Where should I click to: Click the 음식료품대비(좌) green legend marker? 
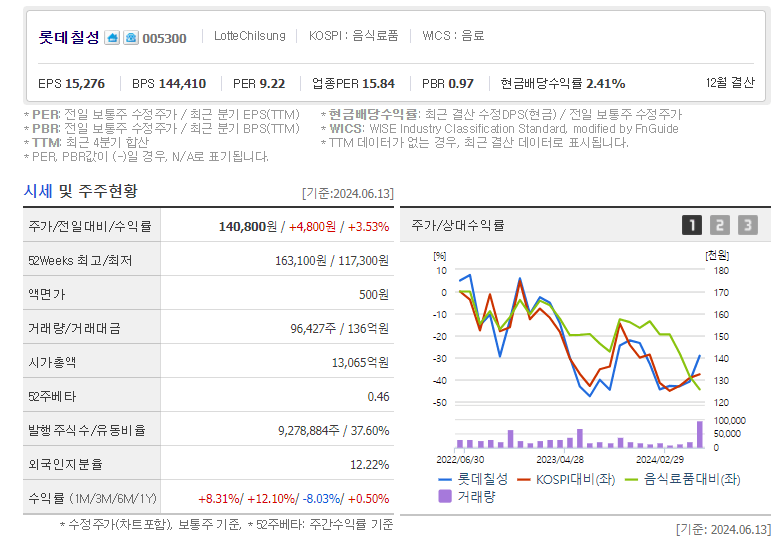point(632,480)
